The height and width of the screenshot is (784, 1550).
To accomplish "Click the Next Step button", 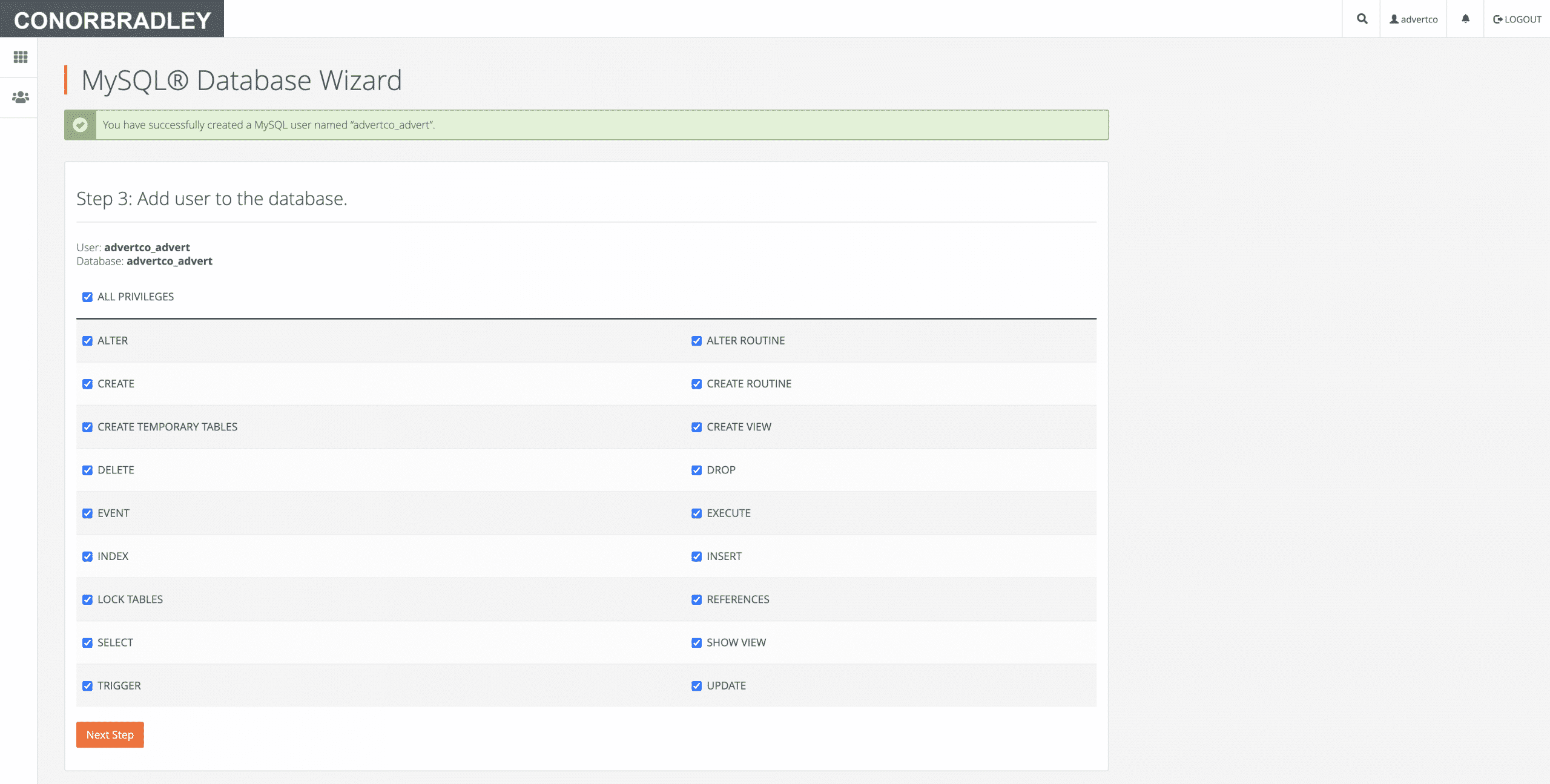I will point(110,734).
